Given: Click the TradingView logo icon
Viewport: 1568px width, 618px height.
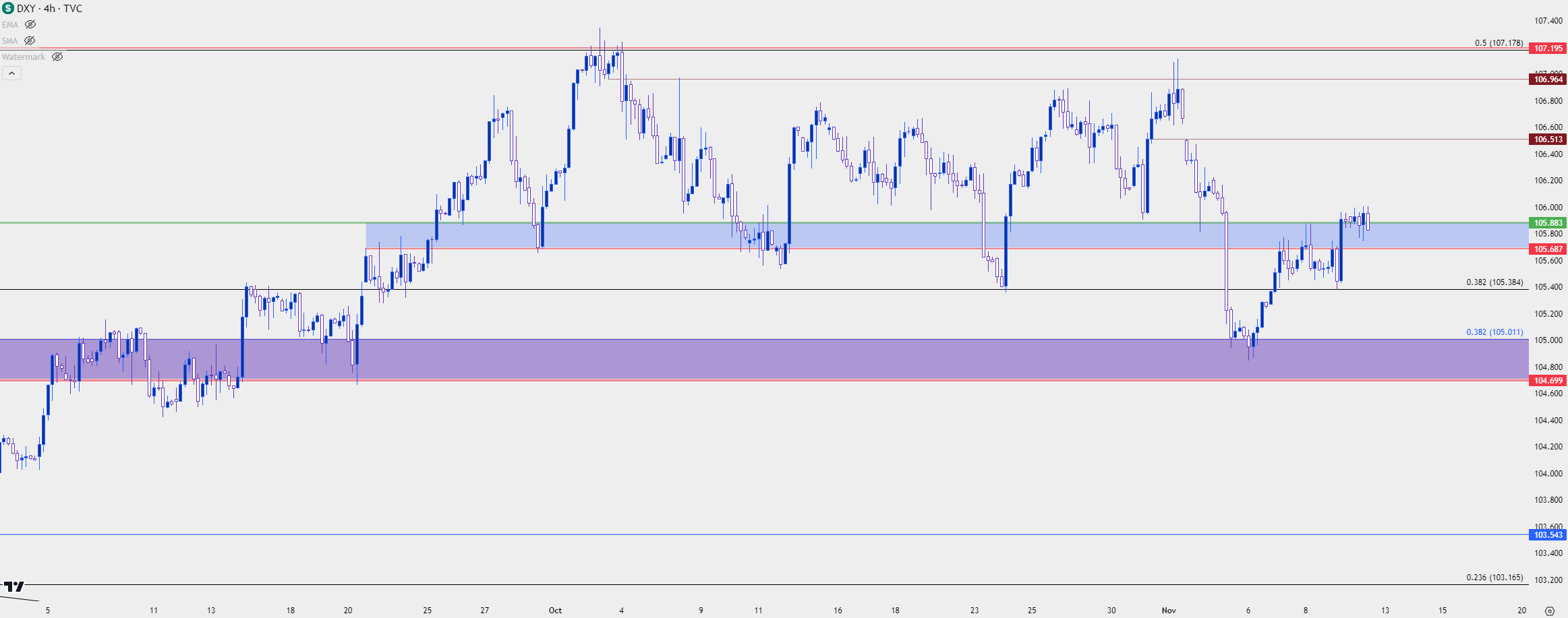Looking at the screenshot, I should [13, 586].
